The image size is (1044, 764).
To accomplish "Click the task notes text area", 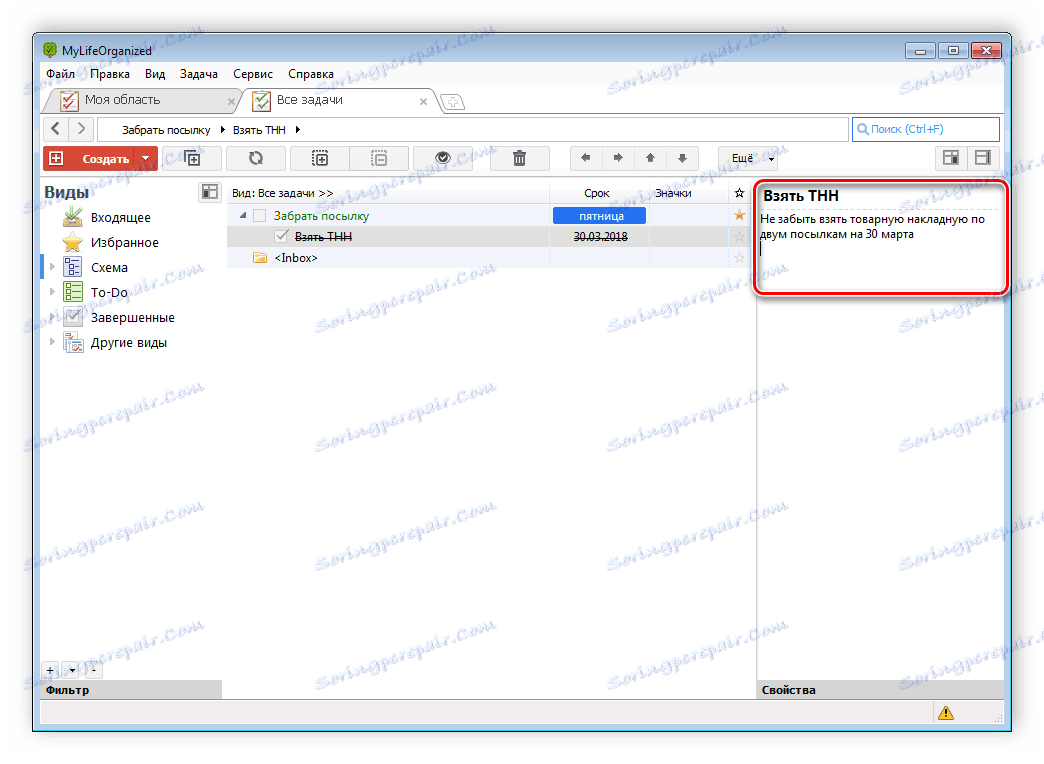I will click(x=880, y=252).
